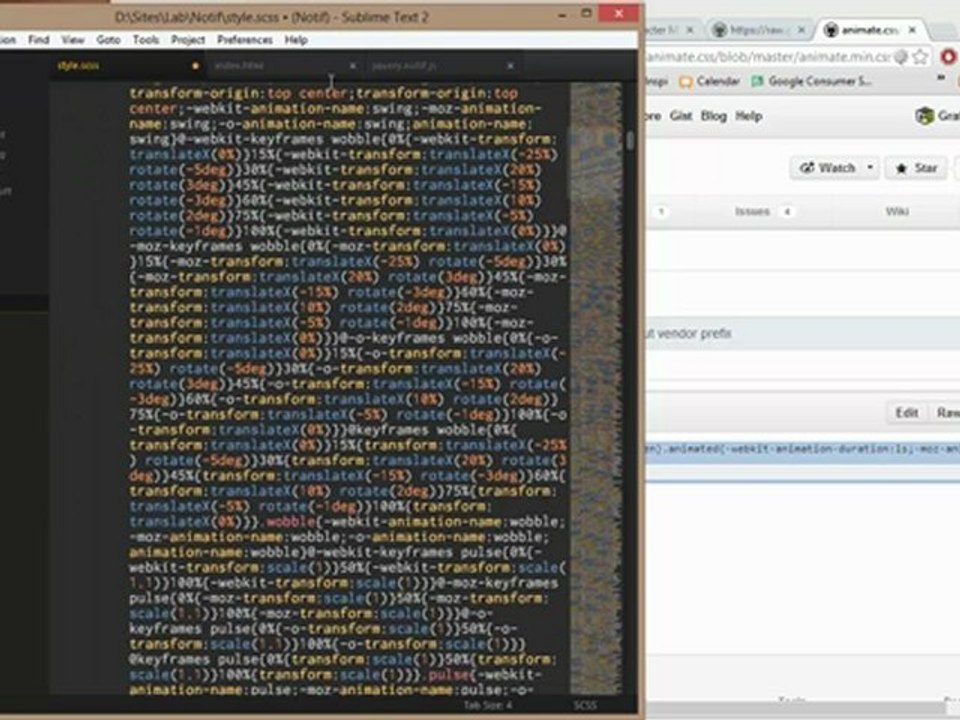Image resolution: width=960 pixels, height=720 pixels.
Task: Expand the Watch dropdown arrow
Action: point(870,168)
